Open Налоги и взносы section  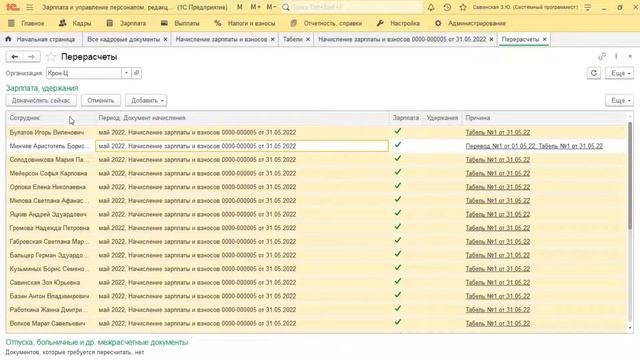click(x=245, y=23)
